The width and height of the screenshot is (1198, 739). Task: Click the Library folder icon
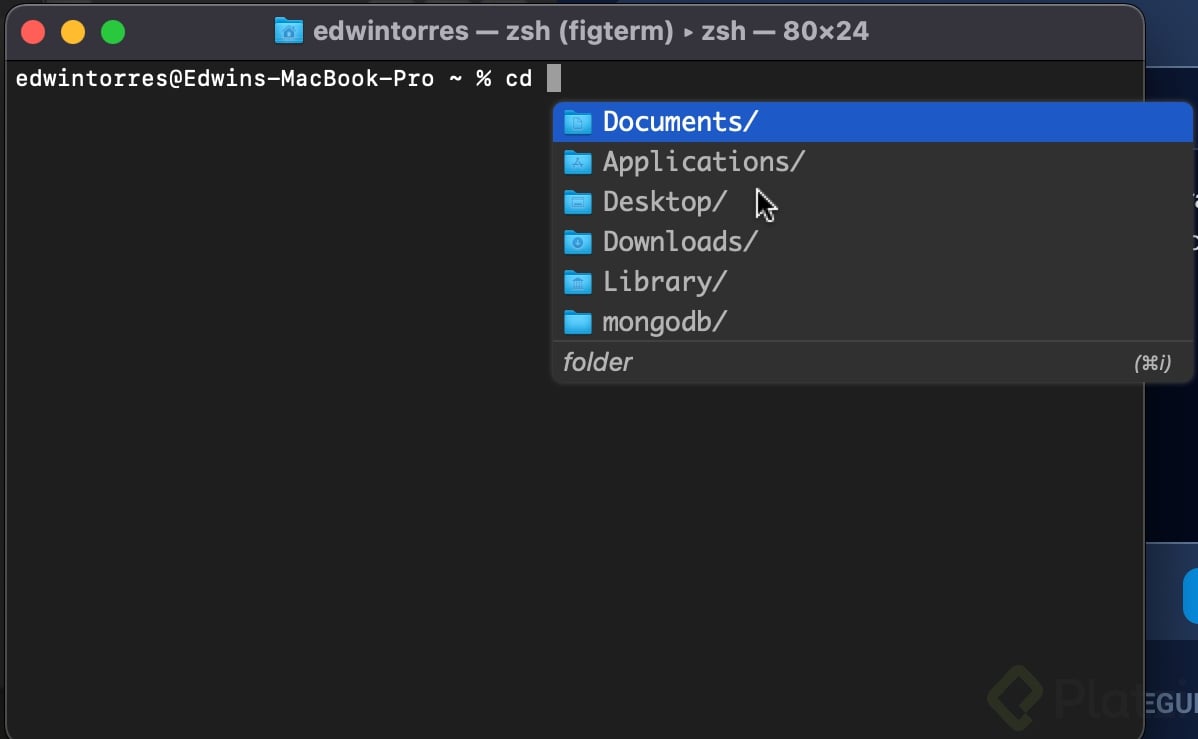point(577,282)
